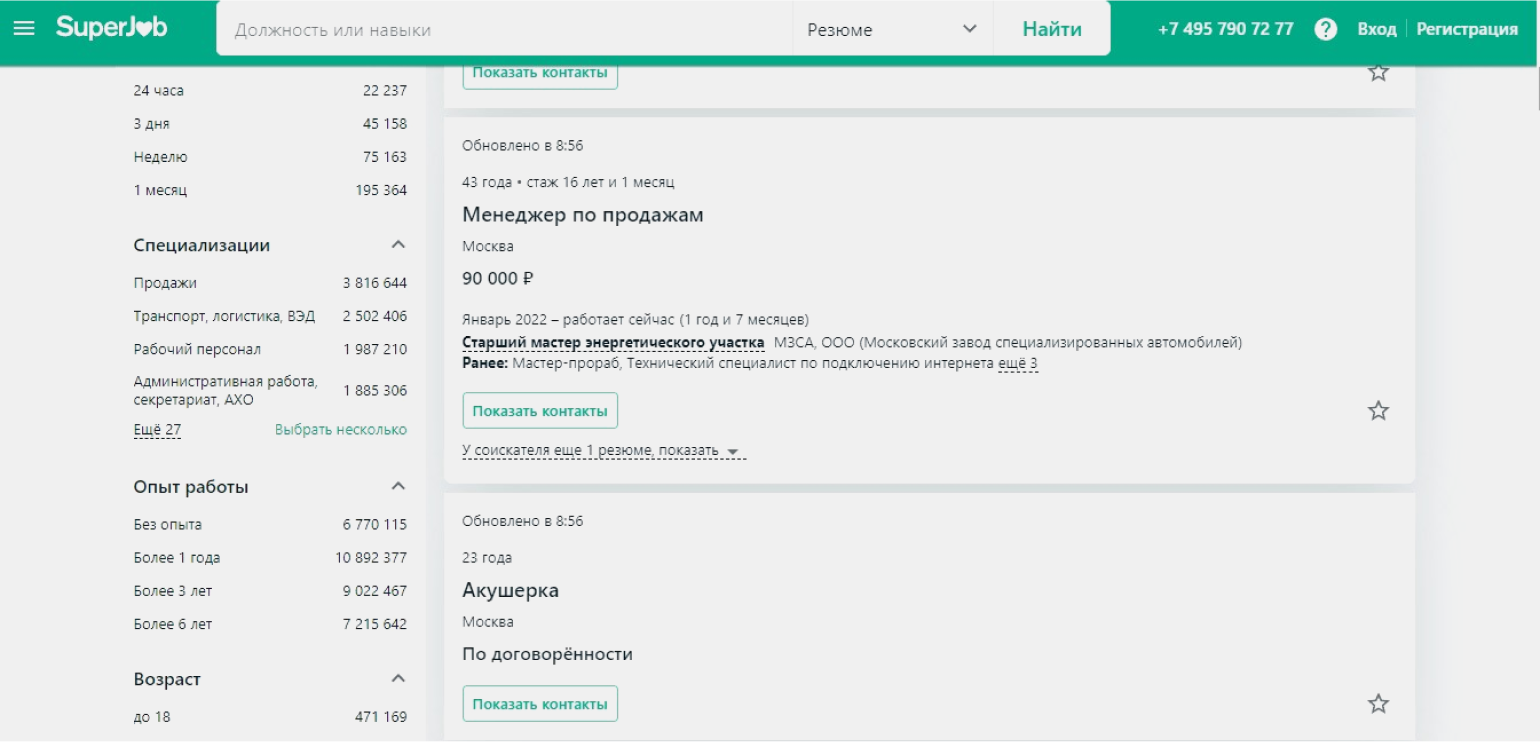Image resolution: width=1540 pixels, height=742 pixels.
Task: Expand ещё 3 previous jobs
Action: click(1018, 364)
